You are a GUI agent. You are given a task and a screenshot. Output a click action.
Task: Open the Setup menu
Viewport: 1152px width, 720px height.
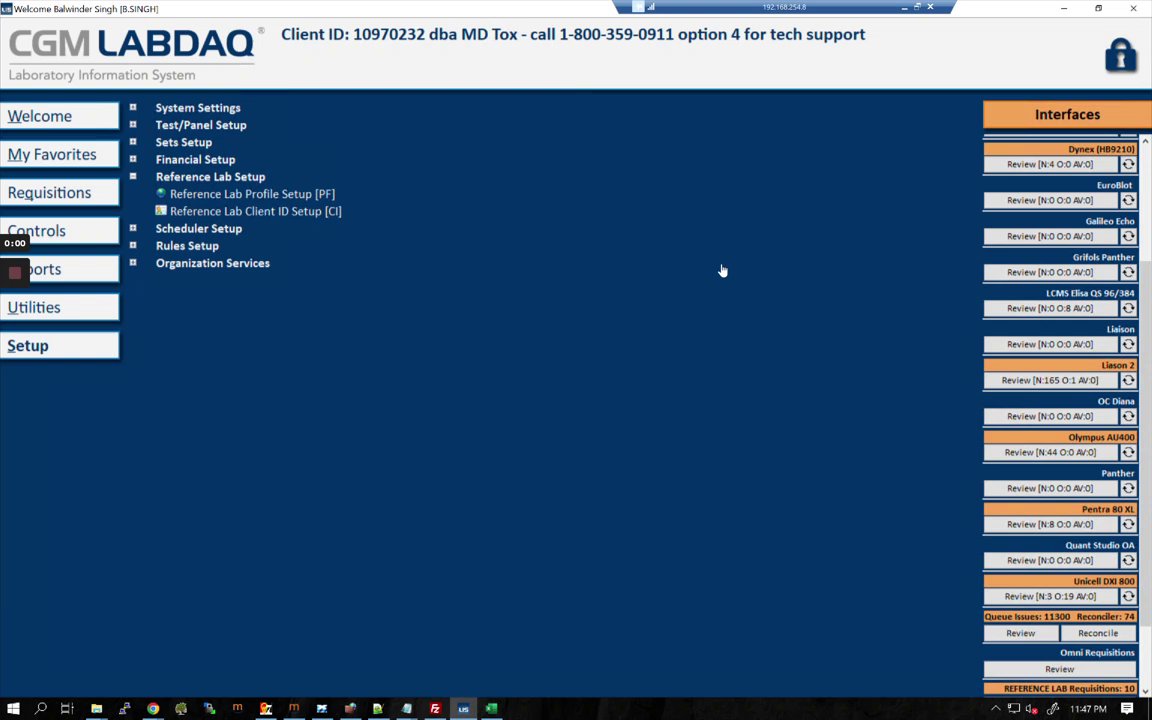click(59, 345)
